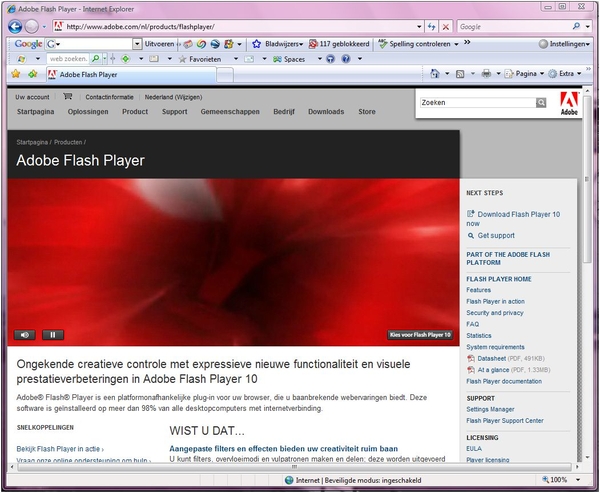Click Contactinformatie link
Image resolution: width=600 pixels, height=493 pixels.
pos(109,97)
